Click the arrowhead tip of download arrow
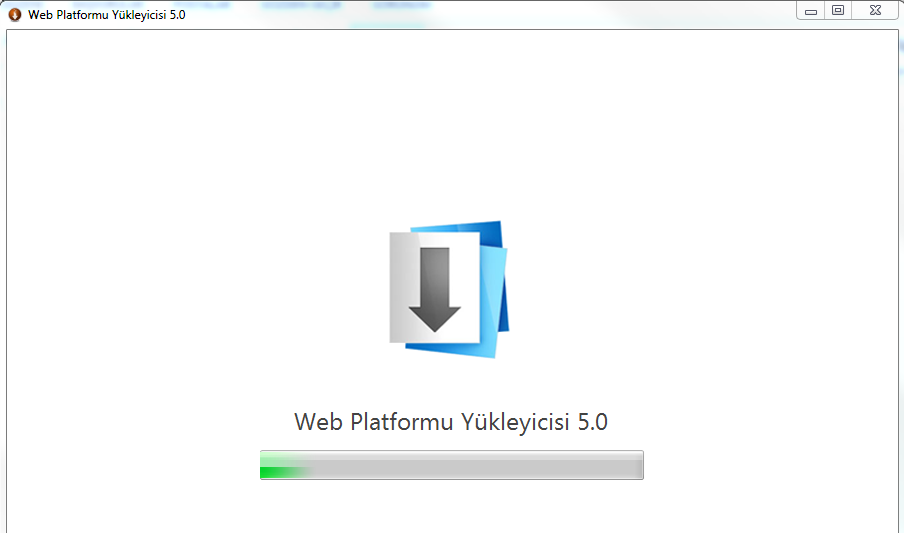The width and height of the screenshot is (904, 533). [x=434, y=327]
